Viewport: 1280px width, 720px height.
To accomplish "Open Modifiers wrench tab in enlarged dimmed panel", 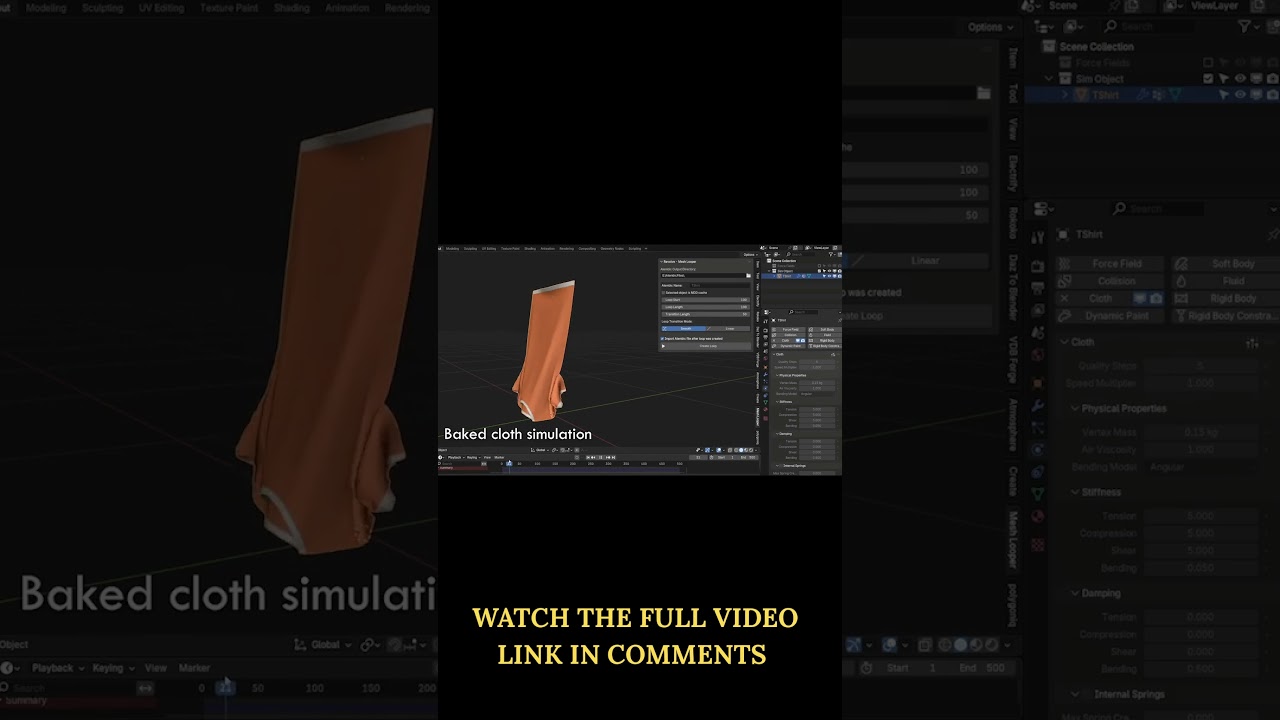I will click(x=1038, y=406).
